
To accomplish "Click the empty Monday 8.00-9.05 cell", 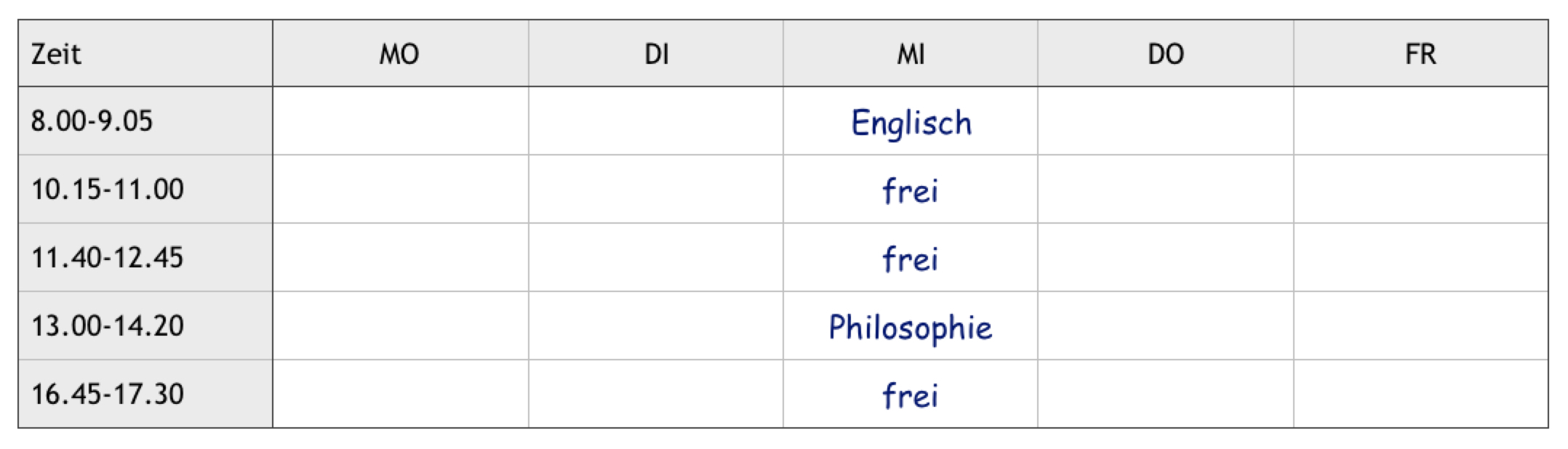I will (400, 121).
